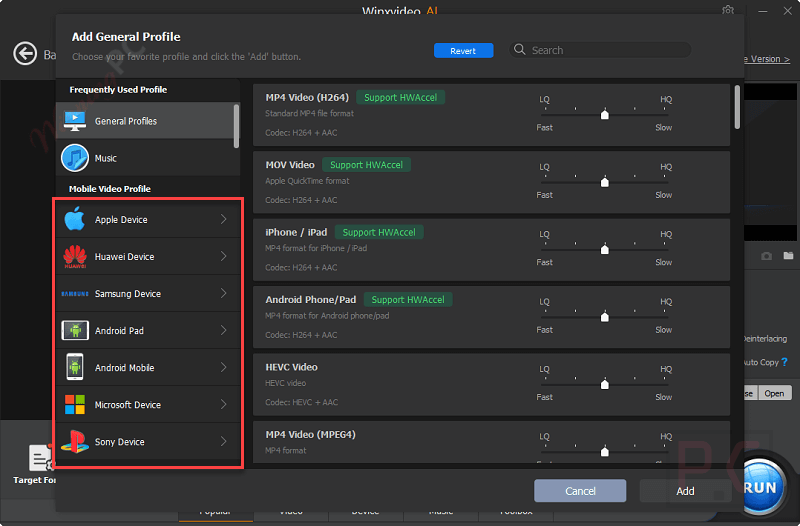This screenshot has height=526, width=800.
Task: Click the Auto Copy help question mark
Action: click(785, 362)
